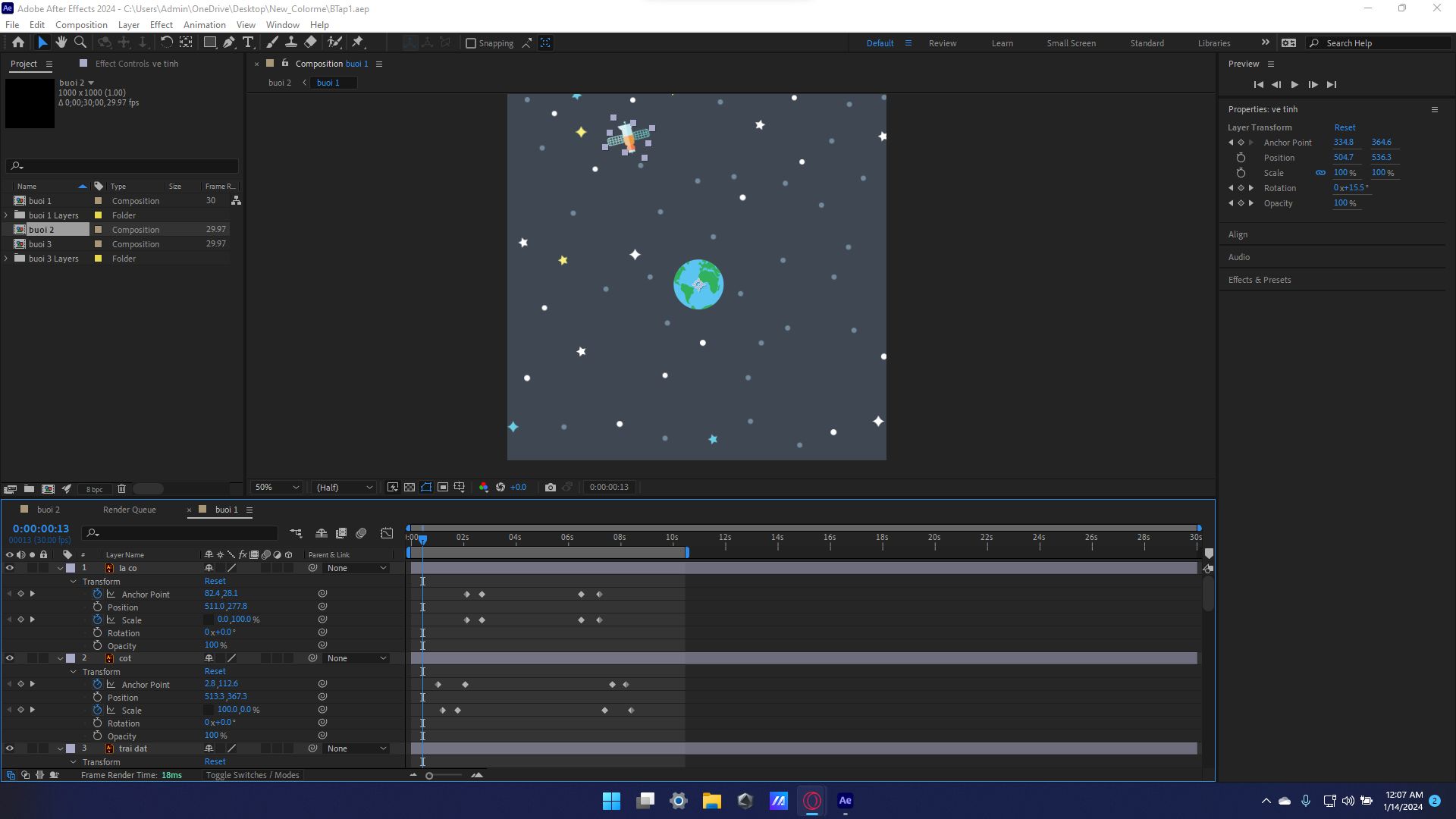
Task: Adjust the timeline zoom slider
Action: [429, 775]
